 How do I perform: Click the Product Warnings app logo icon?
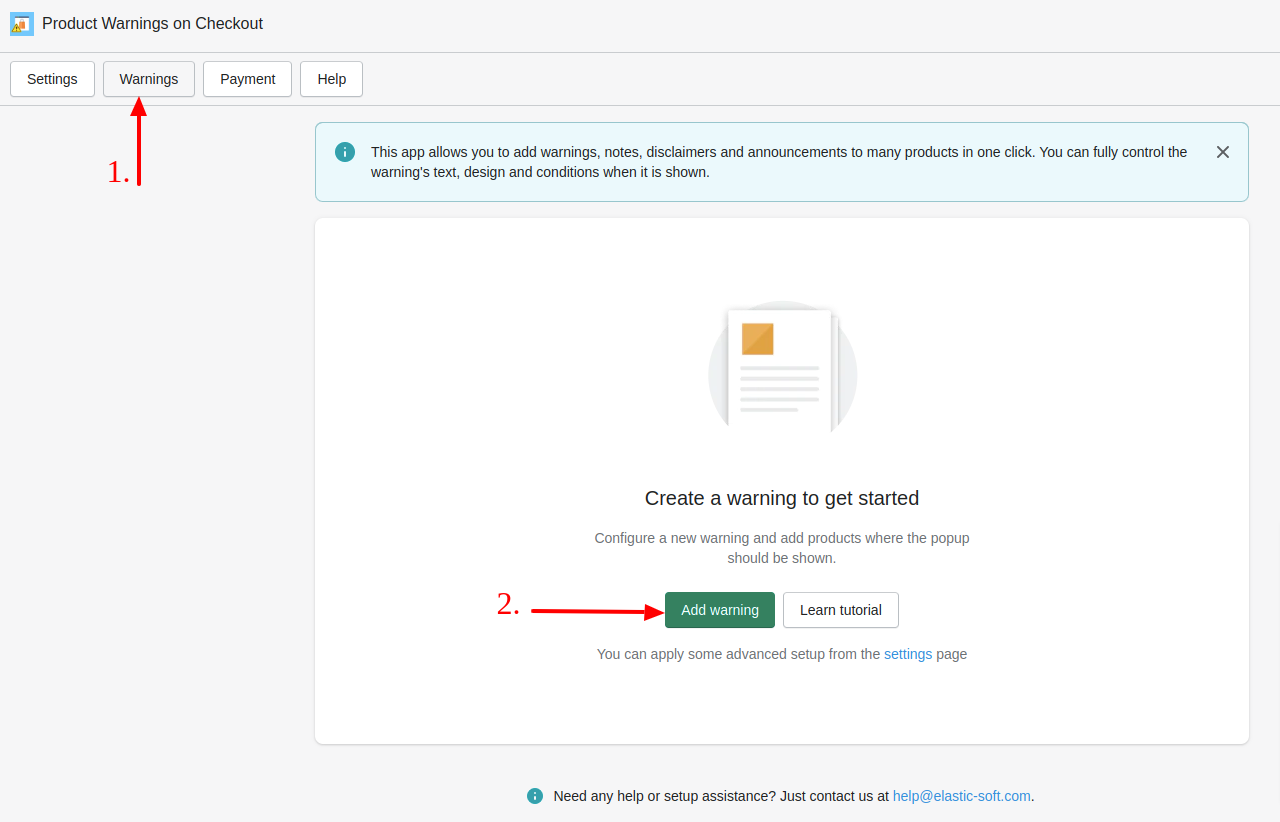point(22,24)
